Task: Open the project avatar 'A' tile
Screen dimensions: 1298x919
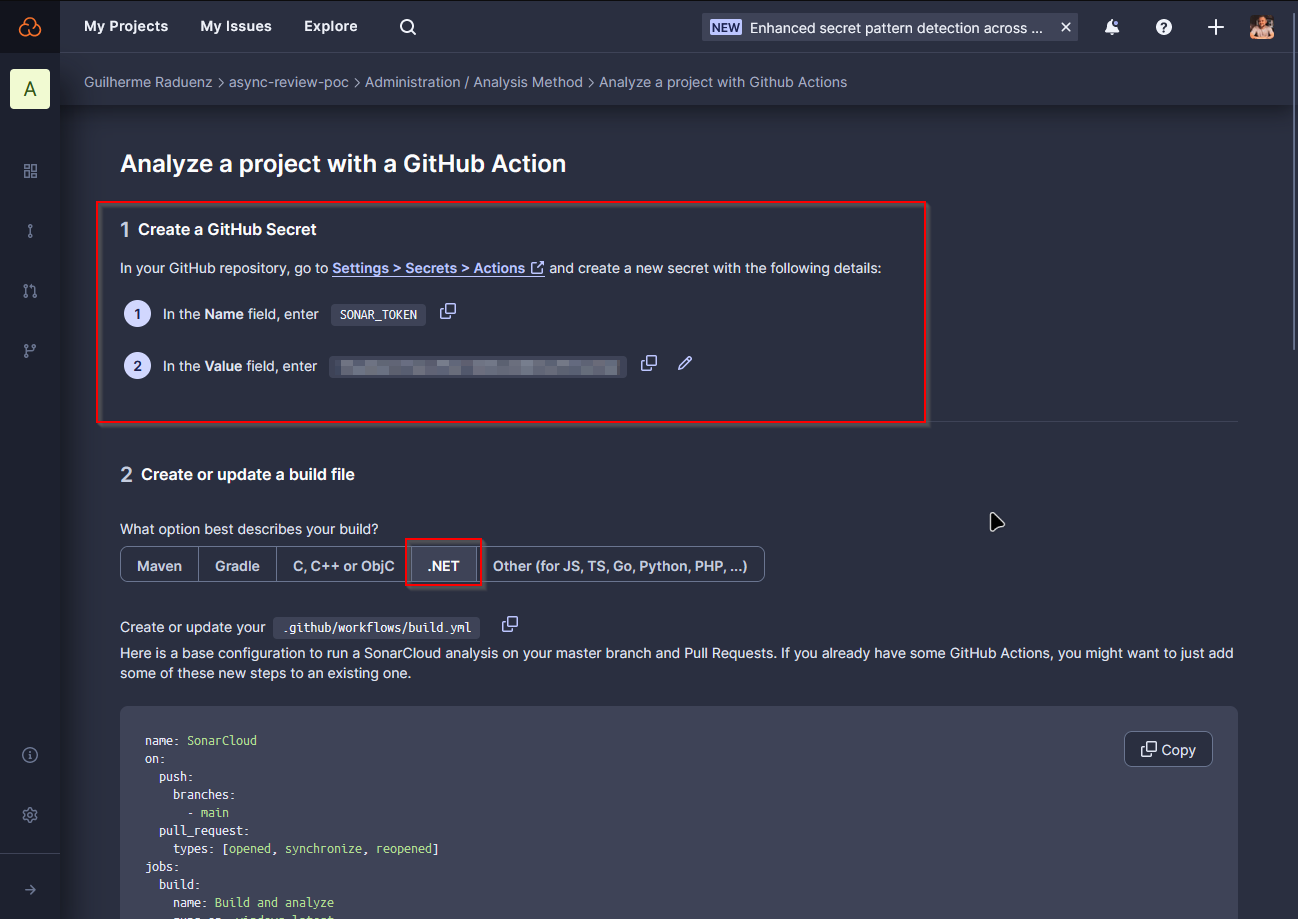Action: (30, 89)
